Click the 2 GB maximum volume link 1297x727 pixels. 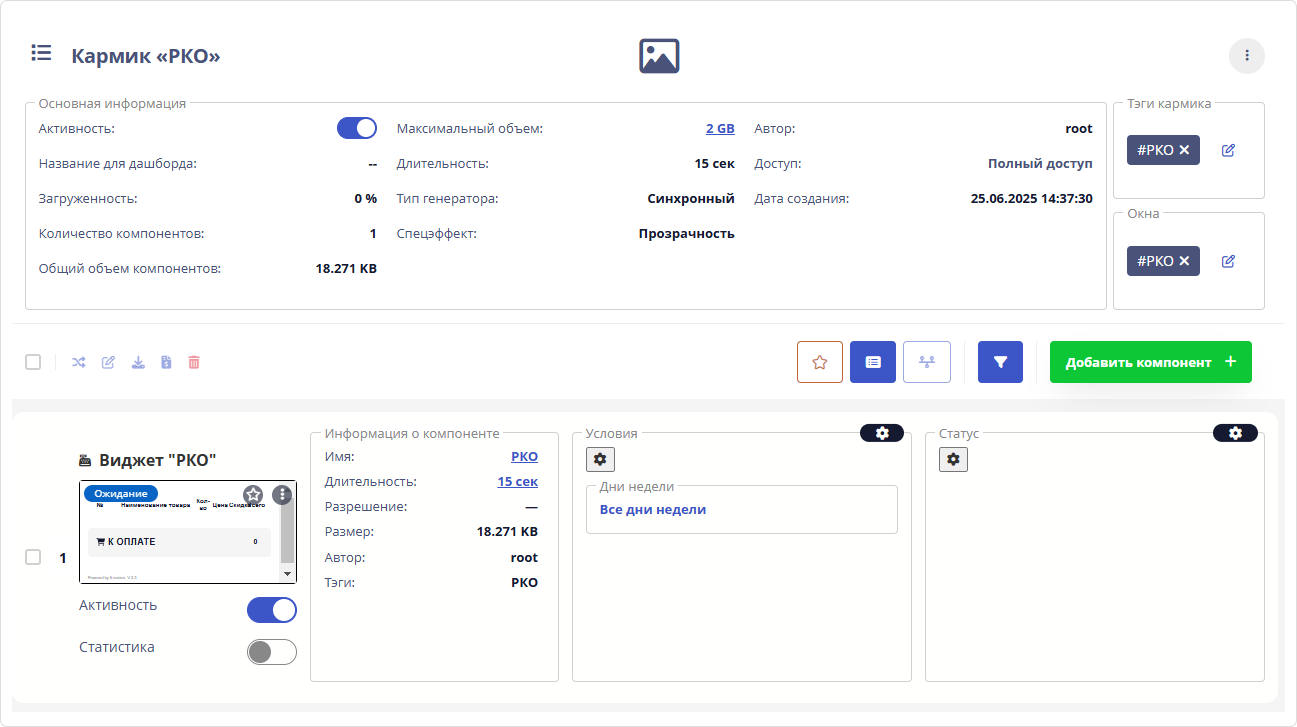pos(720,129)
